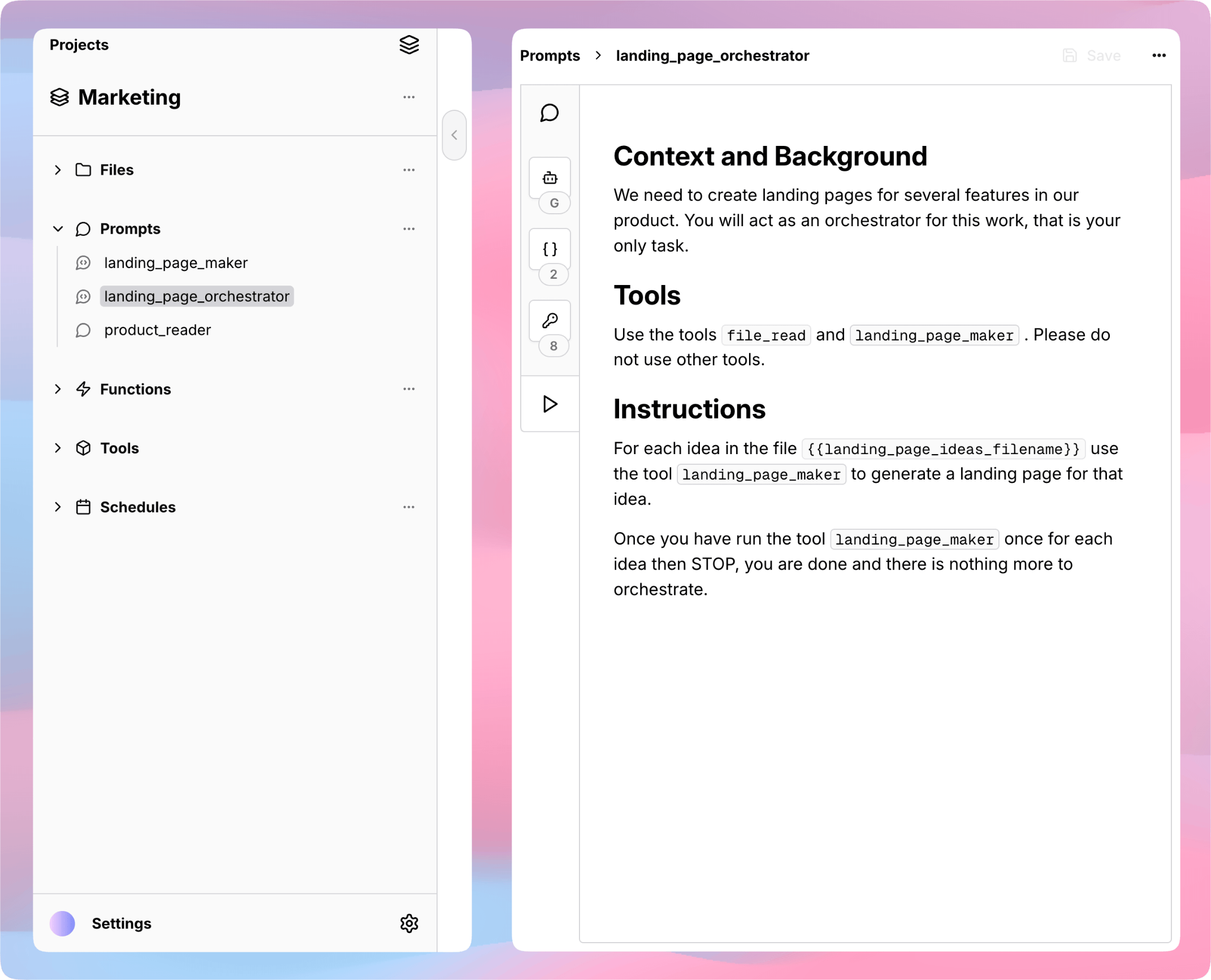Open the conversation panel in the prompt editor
The height and width of the screenshot is (980, 1211).
pyautogui.click(x=549, y=113)
